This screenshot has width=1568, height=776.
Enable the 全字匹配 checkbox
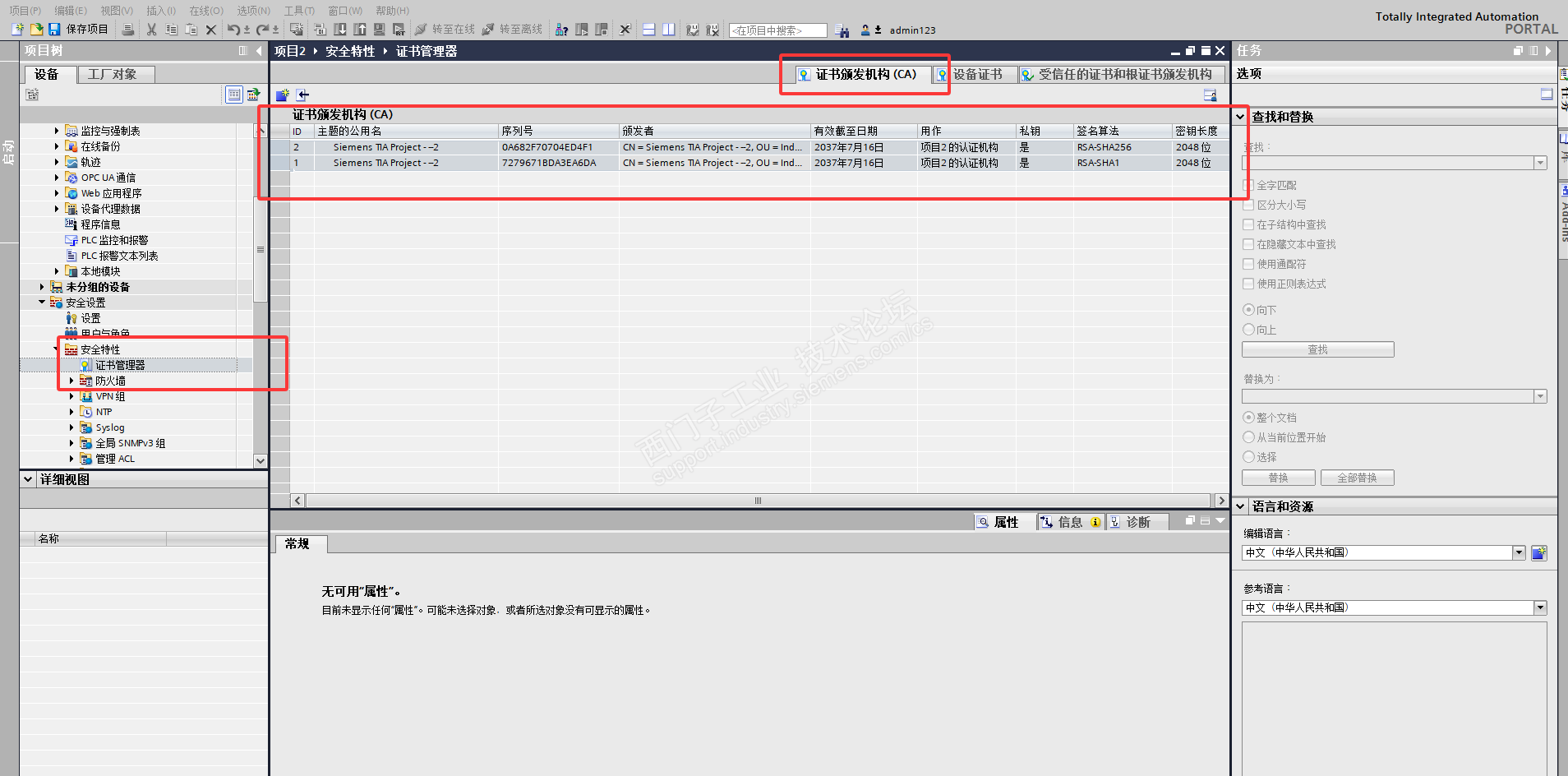1248,185
